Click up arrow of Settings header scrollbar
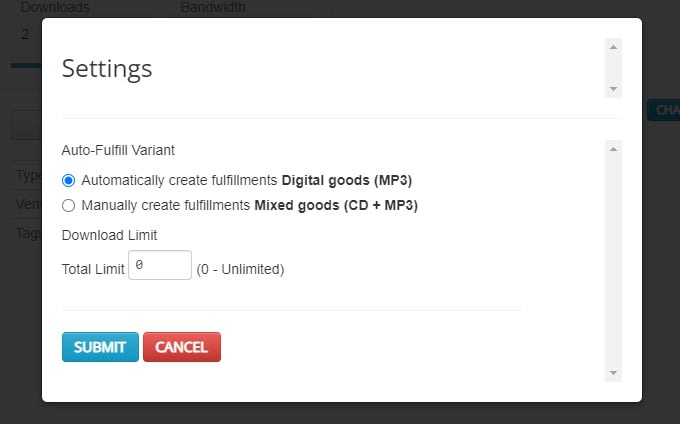 [x=614, y=46]
